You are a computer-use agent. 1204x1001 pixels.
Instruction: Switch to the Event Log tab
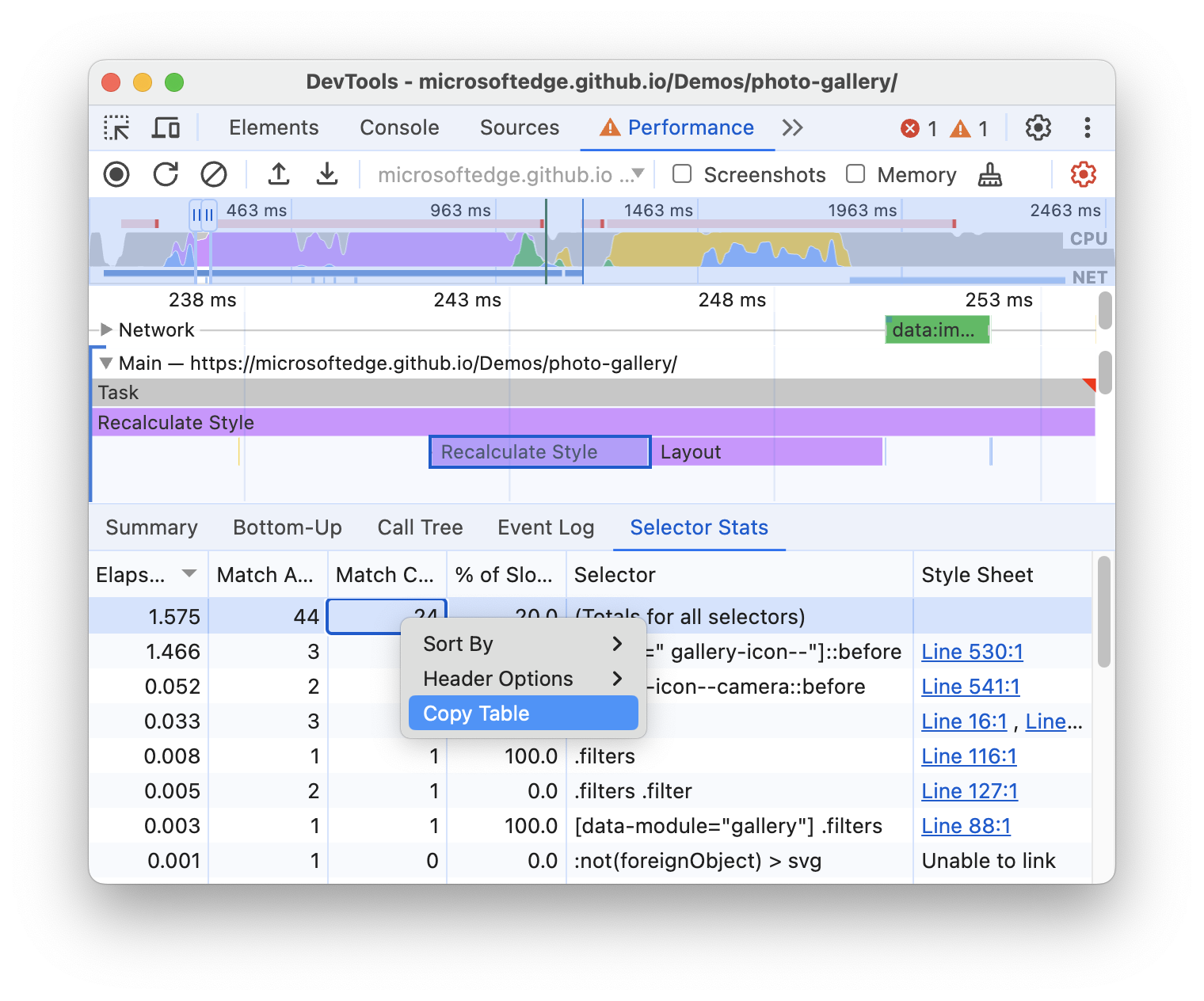pos(545,527)
